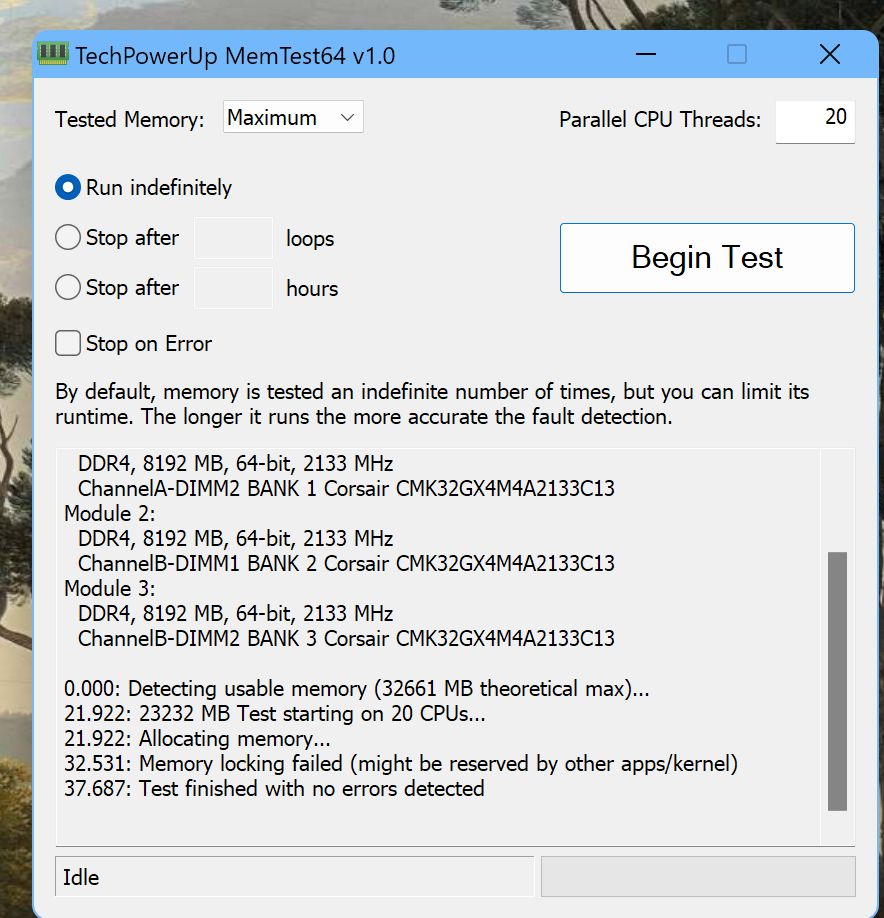
Task: Click 'Test finished with no errors detected' line
Action: pyautogui.click(x=274, y=789)
